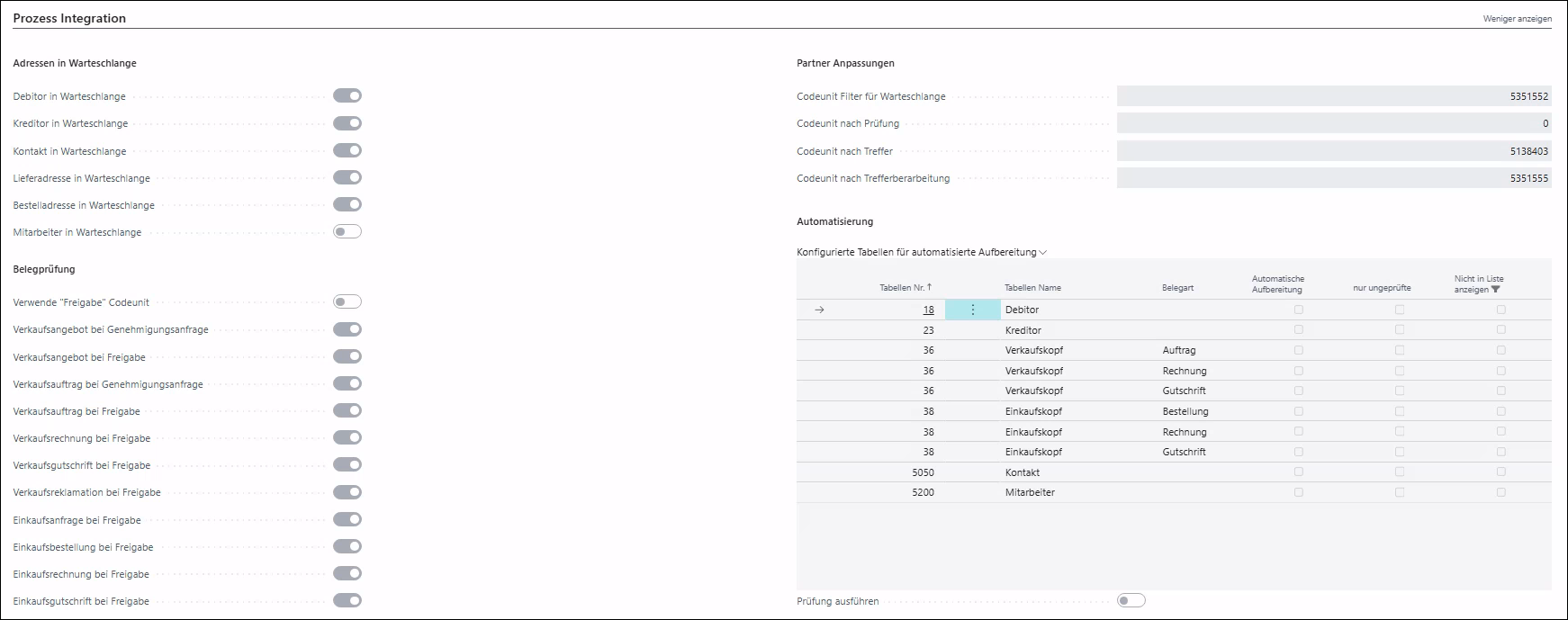
Task: Open the three-dot row menu for Debitor
Action: click(x=972, y=310)
